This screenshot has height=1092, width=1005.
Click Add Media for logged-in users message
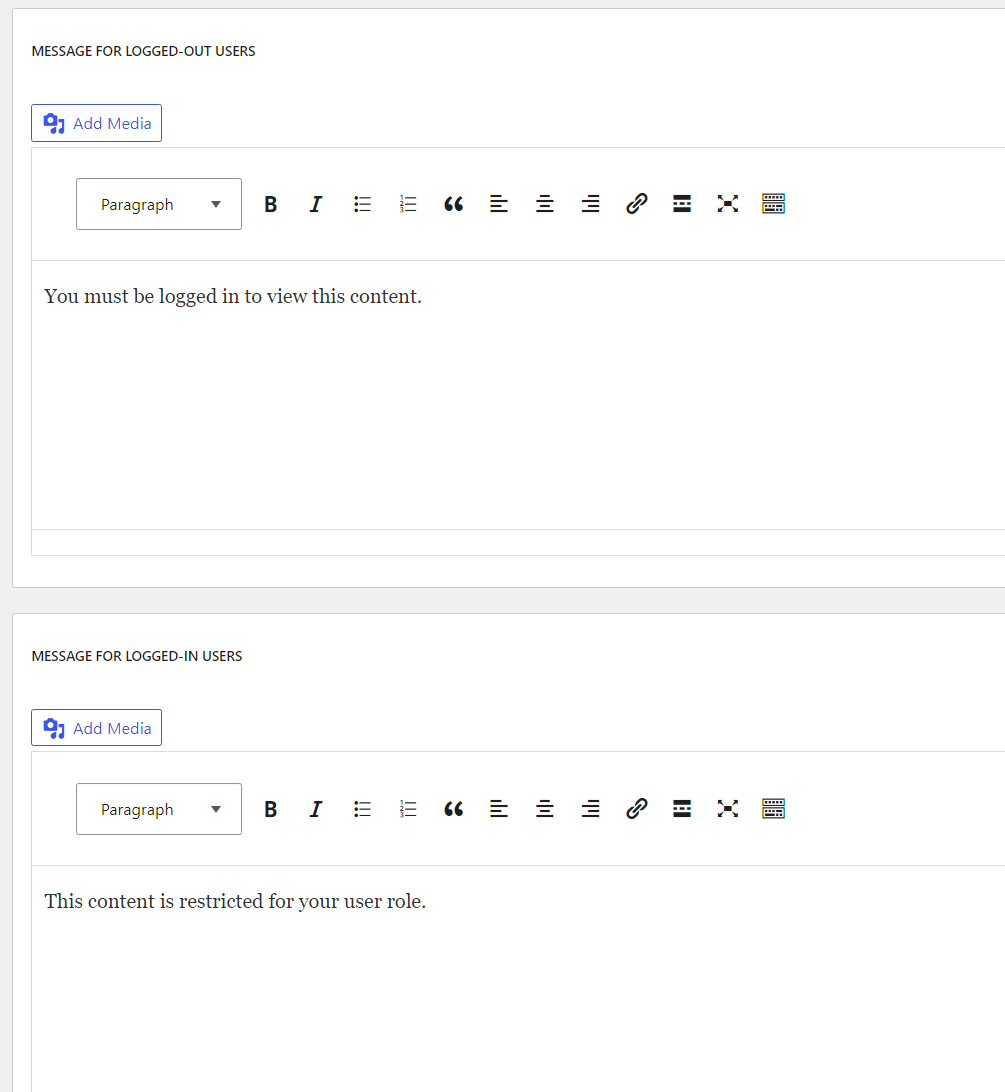coord(96,728)
